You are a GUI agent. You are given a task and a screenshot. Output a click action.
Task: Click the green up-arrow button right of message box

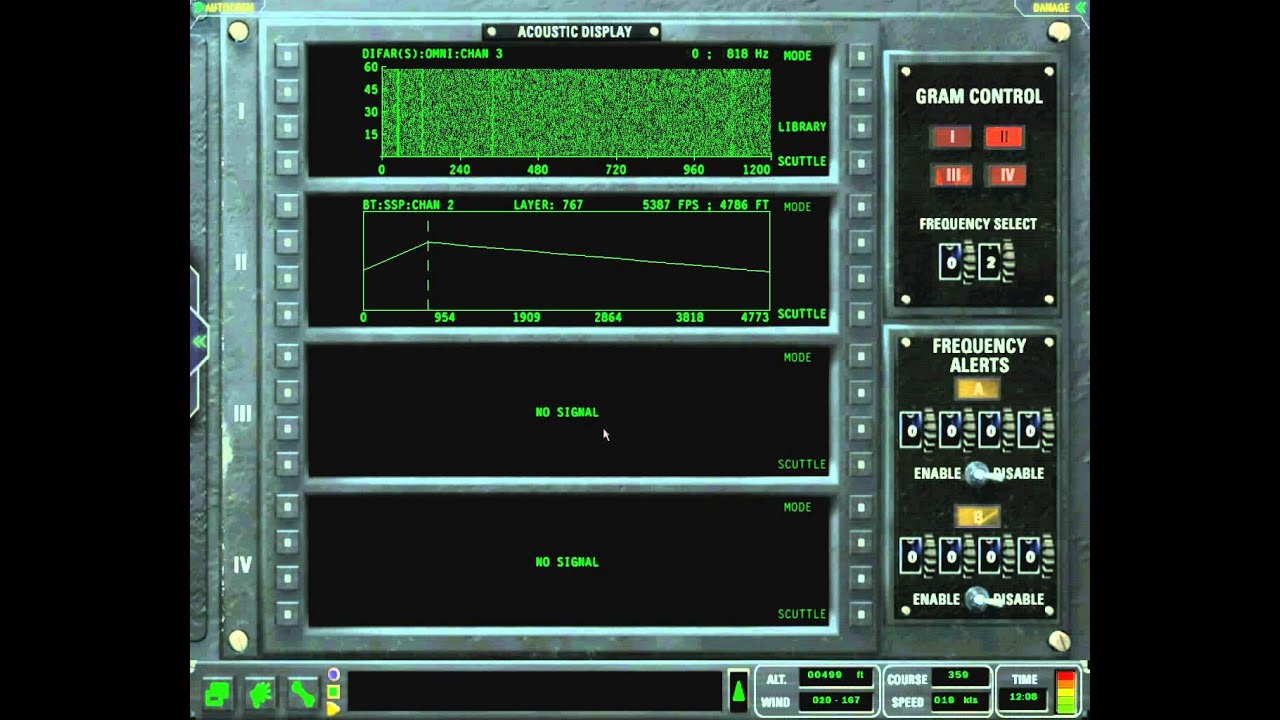tap(738, 690)
